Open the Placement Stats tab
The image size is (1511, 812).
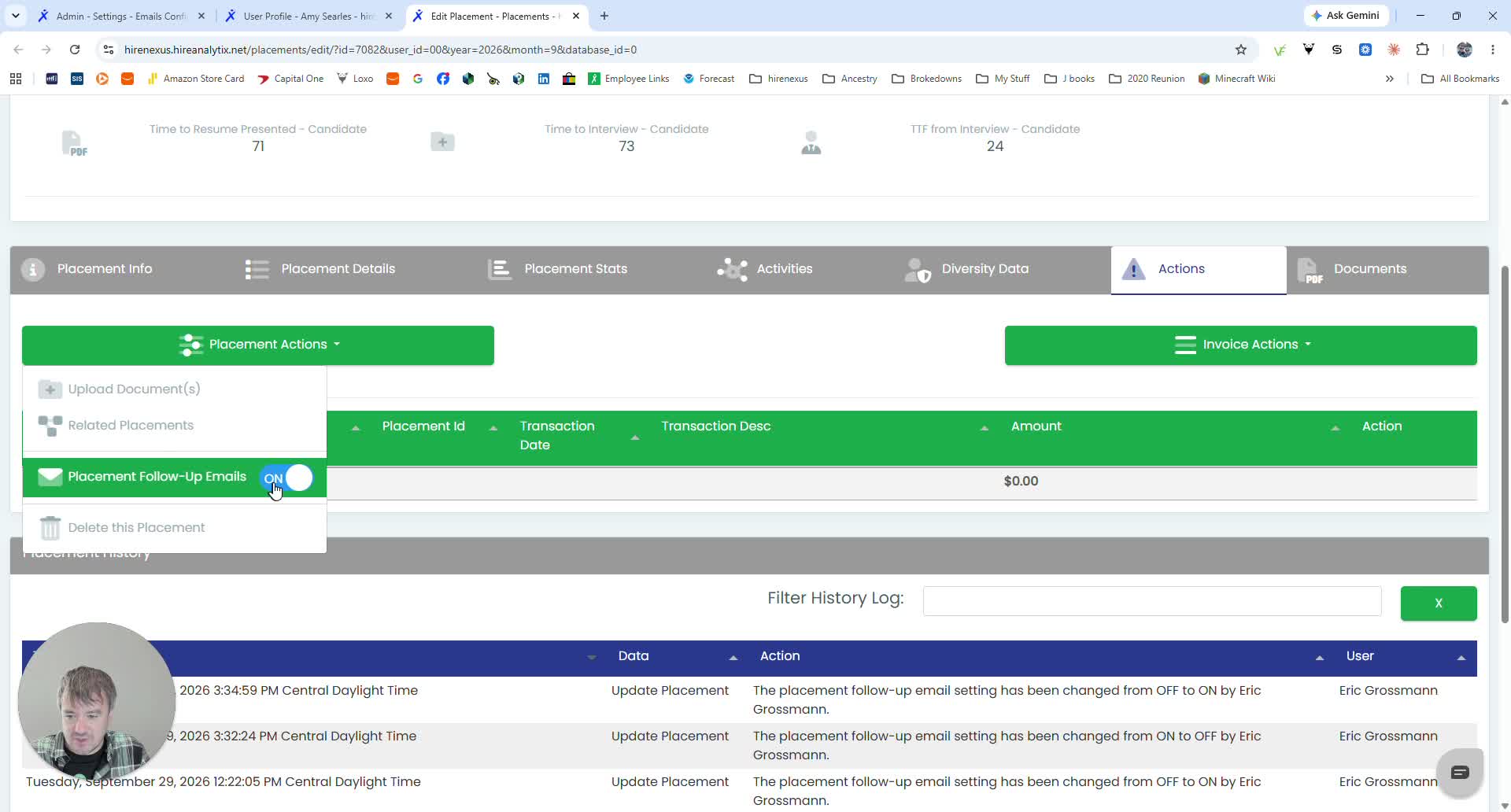557,269
